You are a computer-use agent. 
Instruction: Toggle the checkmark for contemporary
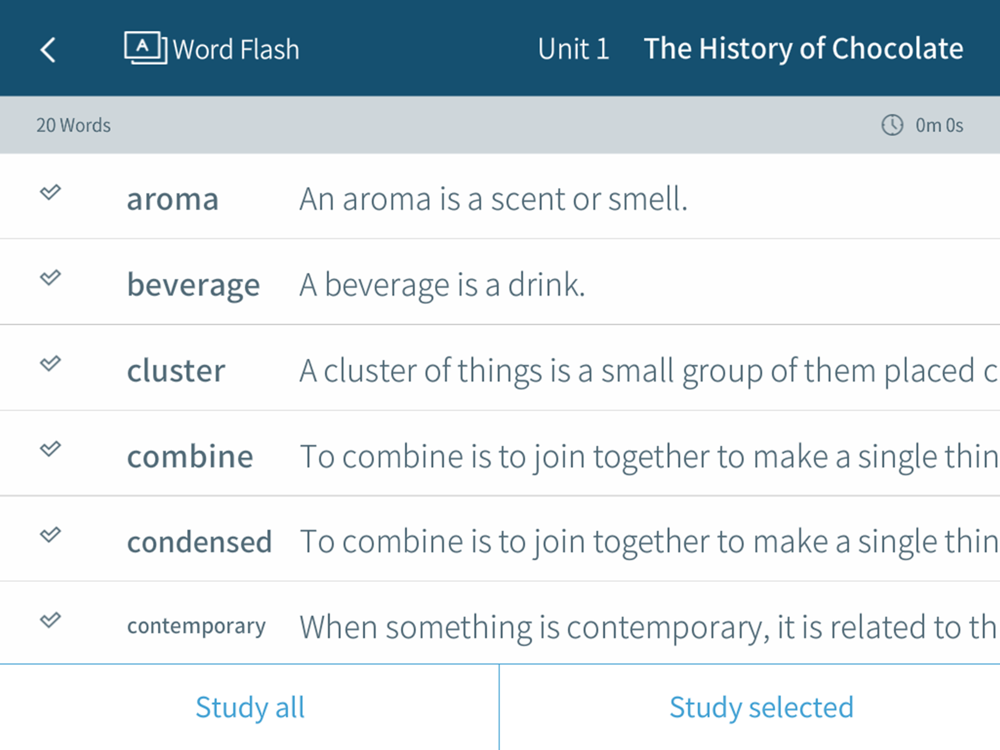coord(50,620)
